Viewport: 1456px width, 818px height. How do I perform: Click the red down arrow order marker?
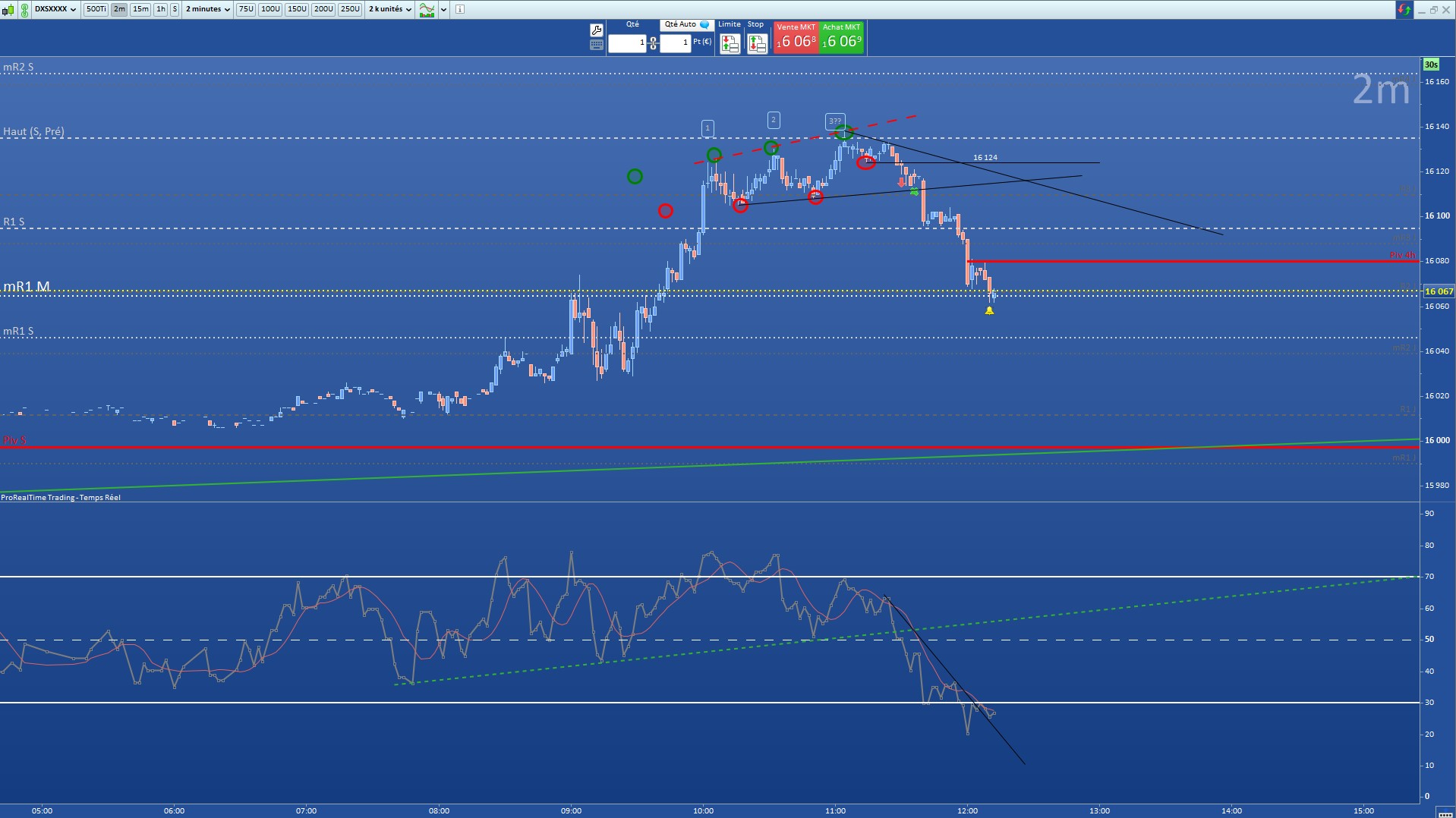[x=902, y=182]
